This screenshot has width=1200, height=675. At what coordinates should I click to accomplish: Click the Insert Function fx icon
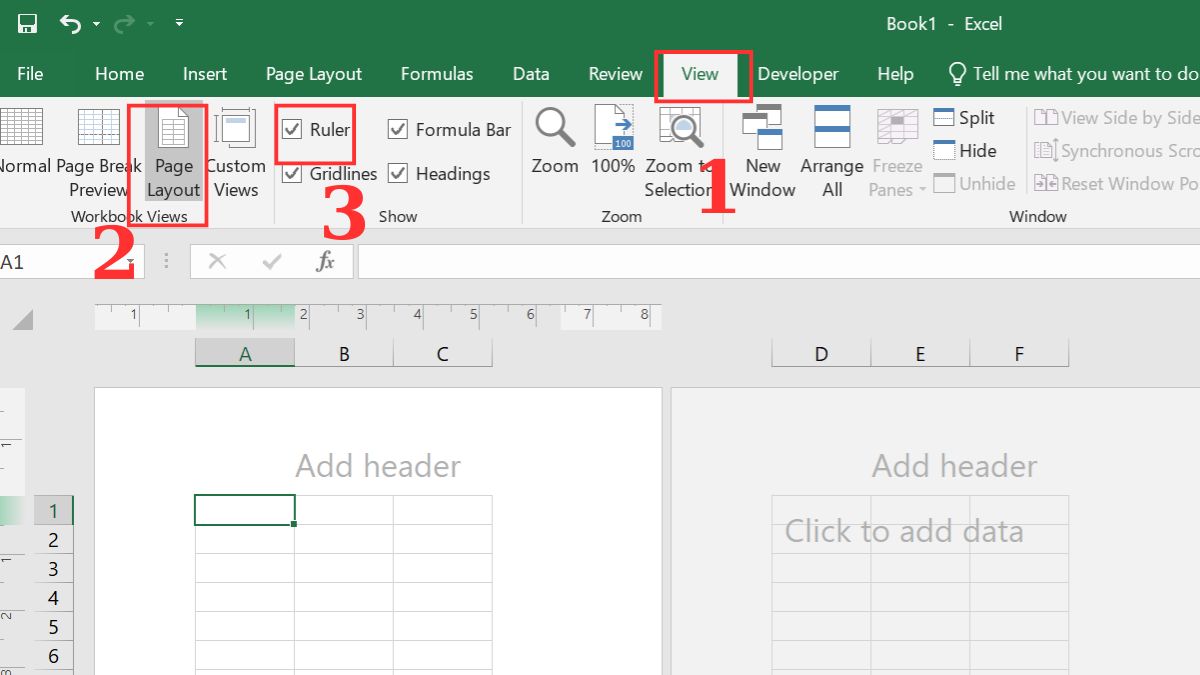(325, 262)
